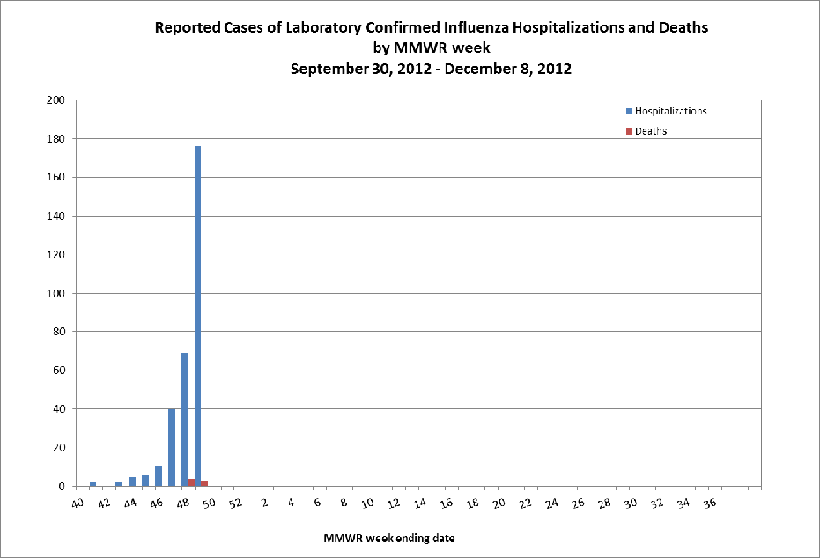Click the 200 label on the vertical axis

[58, 100]
